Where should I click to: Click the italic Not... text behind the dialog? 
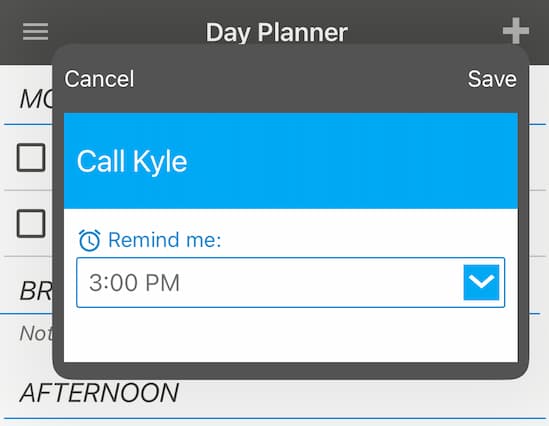36,333
